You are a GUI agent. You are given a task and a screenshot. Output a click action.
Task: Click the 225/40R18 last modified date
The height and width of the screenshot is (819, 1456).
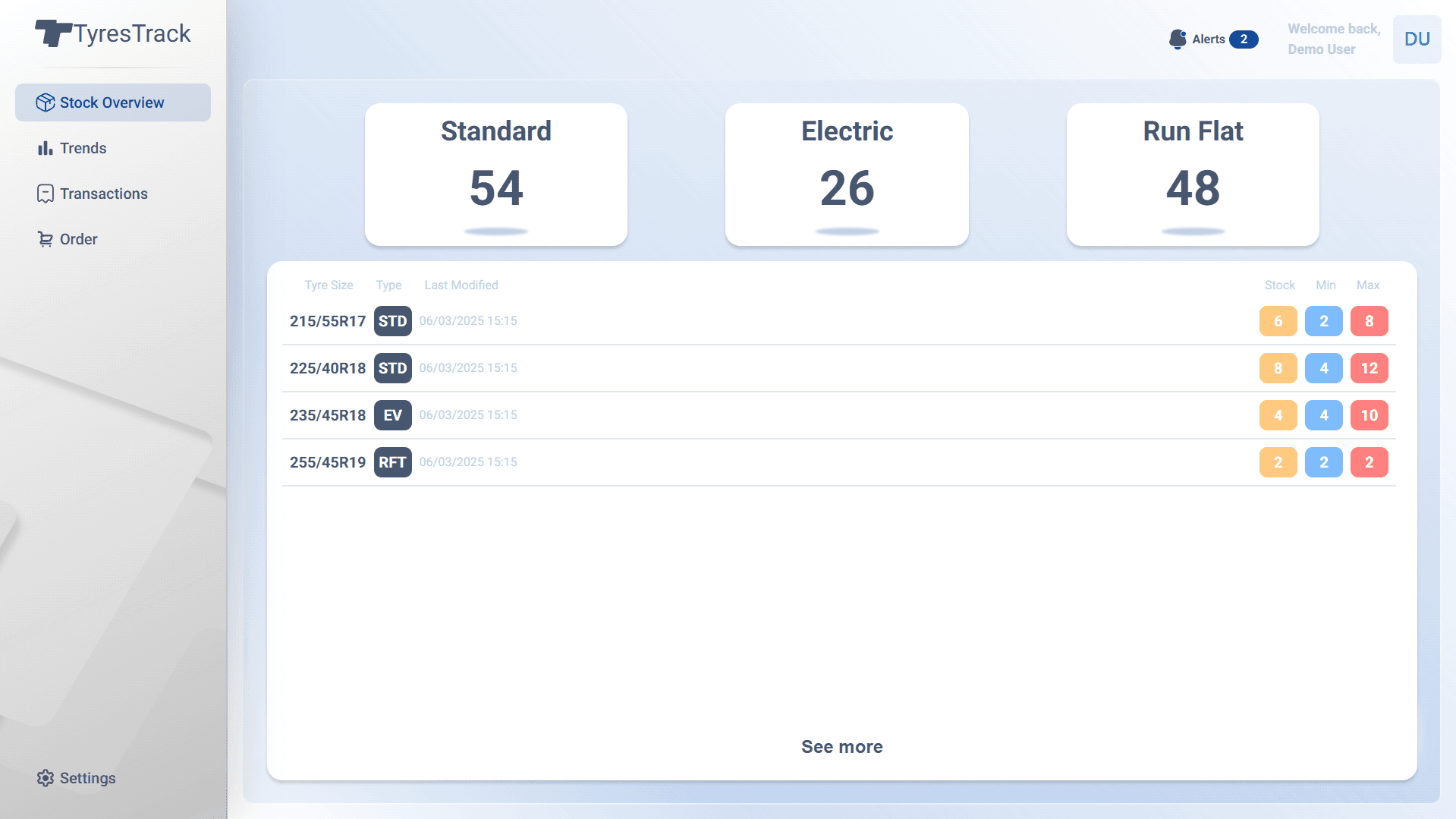click(x=468, y=368)
